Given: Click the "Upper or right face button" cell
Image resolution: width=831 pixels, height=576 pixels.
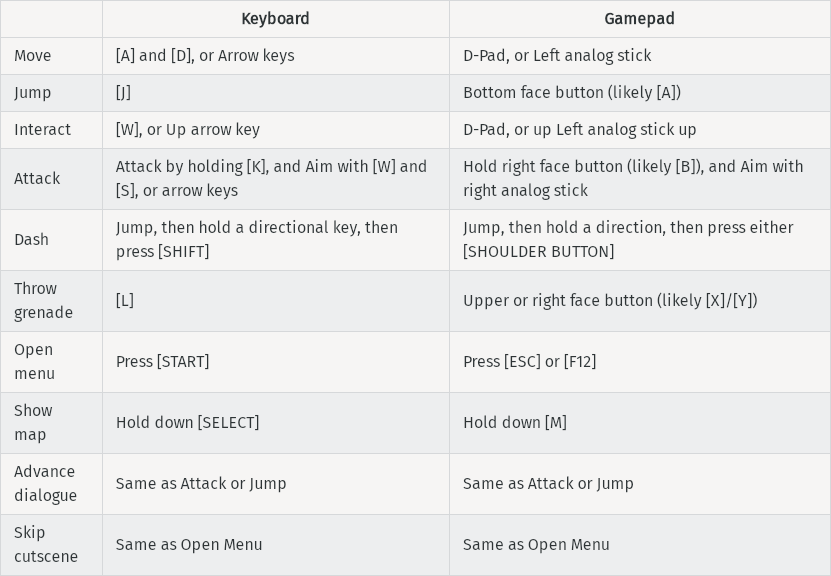Looking at the screenshot, I should coord(610,301).
